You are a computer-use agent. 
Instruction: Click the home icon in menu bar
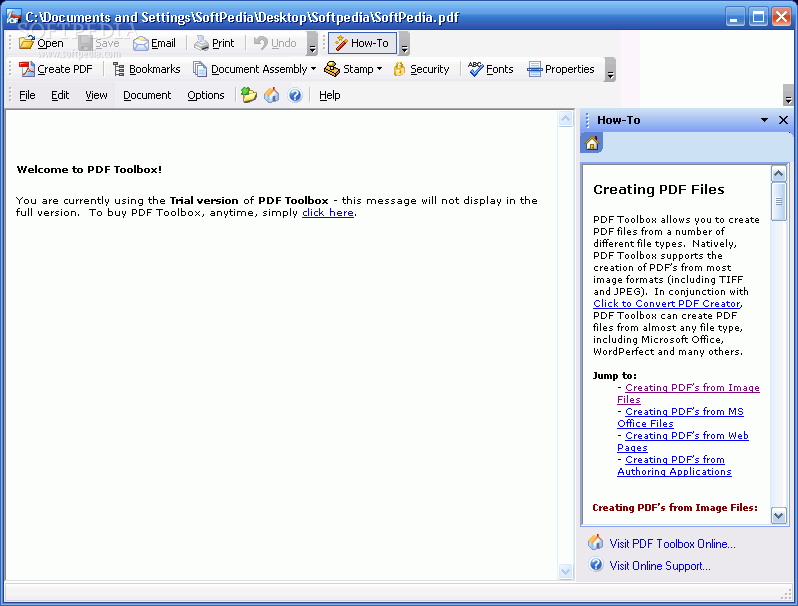tap(272, 95)
